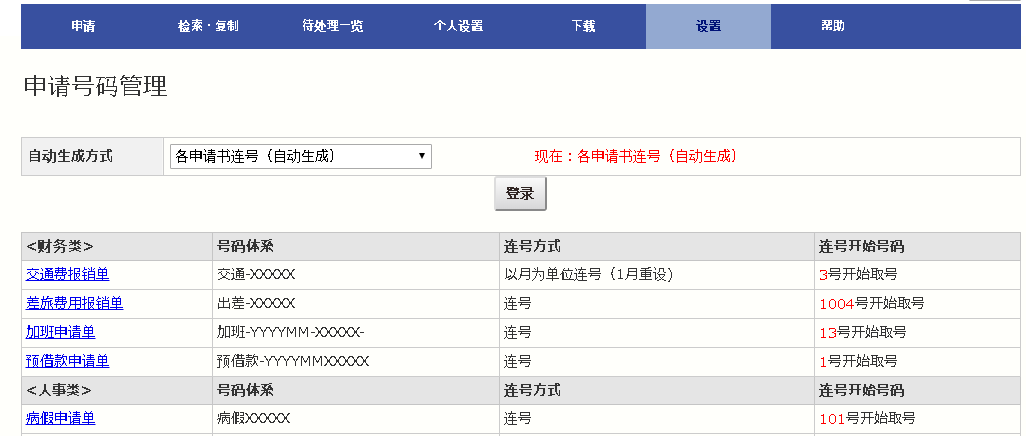Viewport: 1026px width, 436px height.
Task: Open the 病假申请单 link
Action: tap(60, 419)
